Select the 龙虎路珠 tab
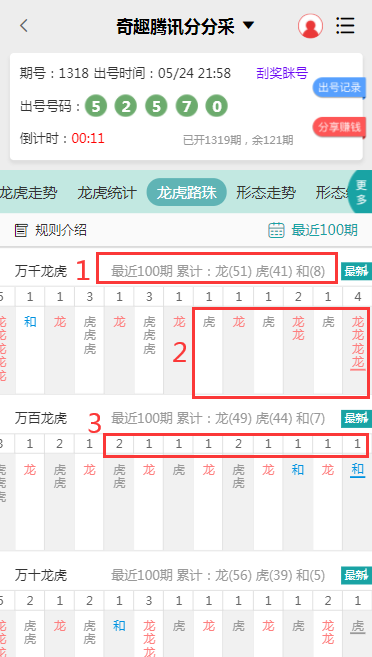 pyautogui.click(x=186, y=192)
